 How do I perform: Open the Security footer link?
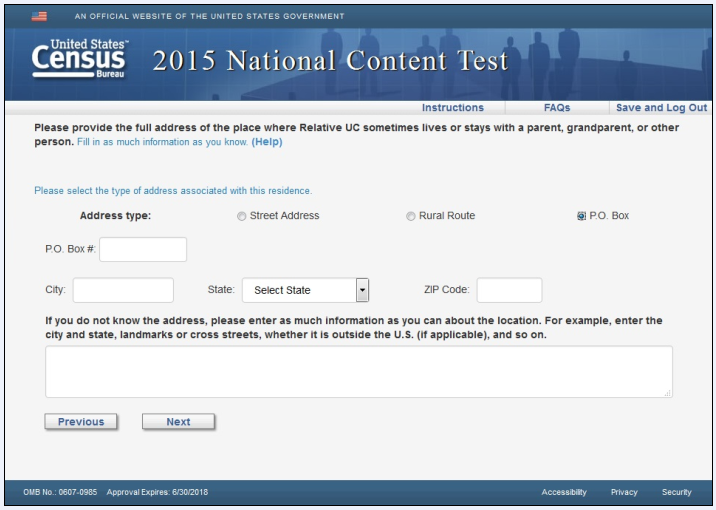pyautogui.click(x=676, y=492)
